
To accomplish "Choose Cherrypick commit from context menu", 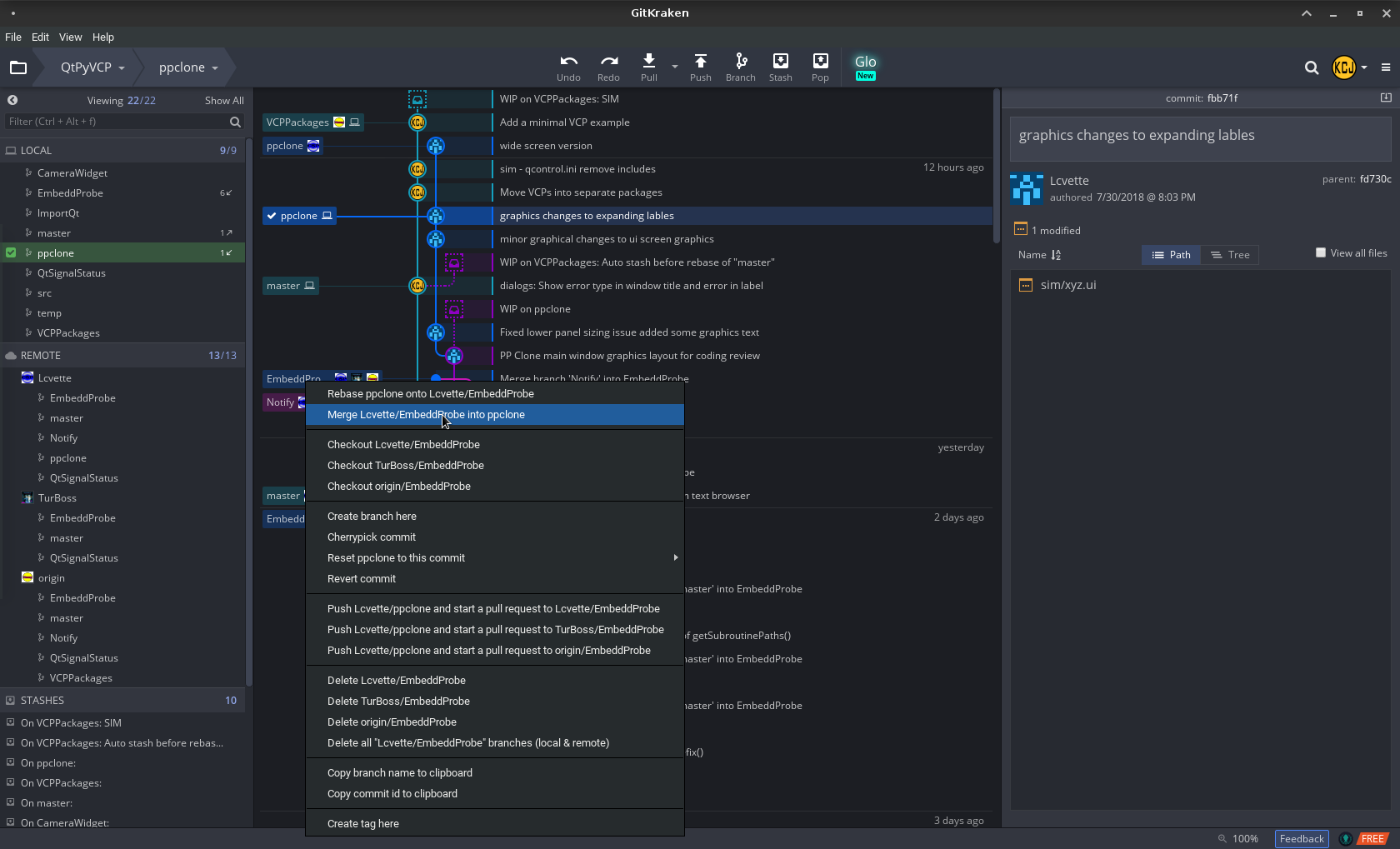I will click(x=495, y=537).
